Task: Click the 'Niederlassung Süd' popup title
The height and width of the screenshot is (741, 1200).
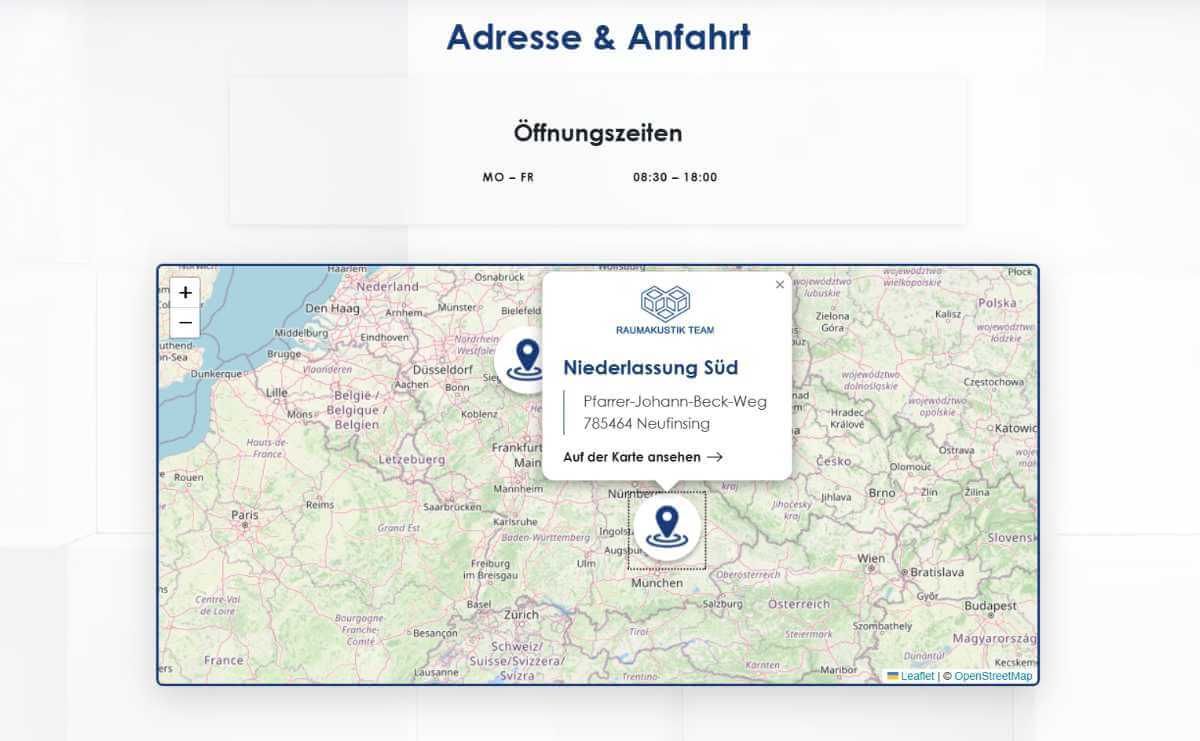Action: [650, 367]
